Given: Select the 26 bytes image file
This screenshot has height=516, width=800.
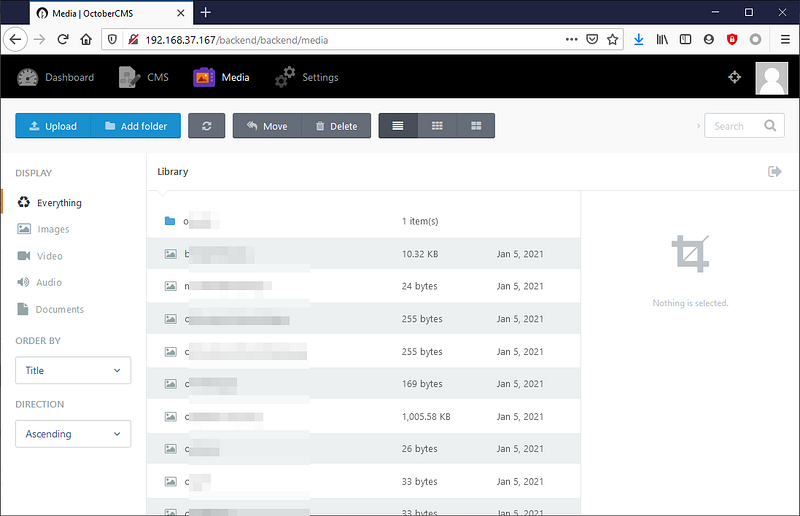Looking at the screenshot, I should 363,449.
